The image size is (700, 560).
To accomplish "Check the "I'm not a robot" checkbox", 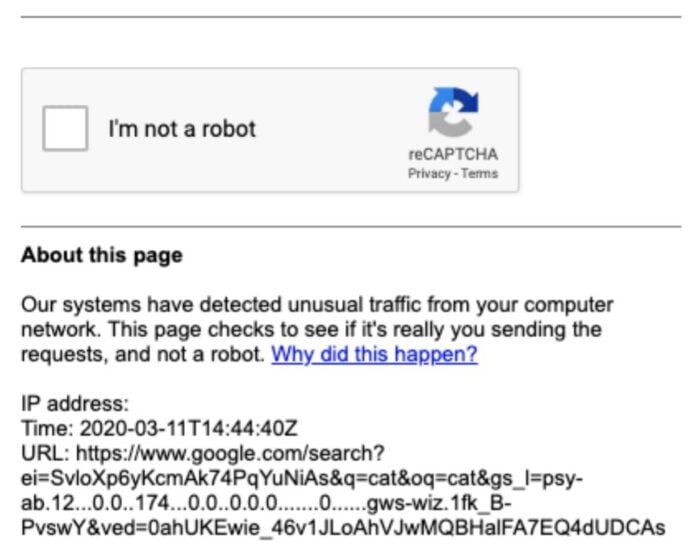I will (65, 129).
